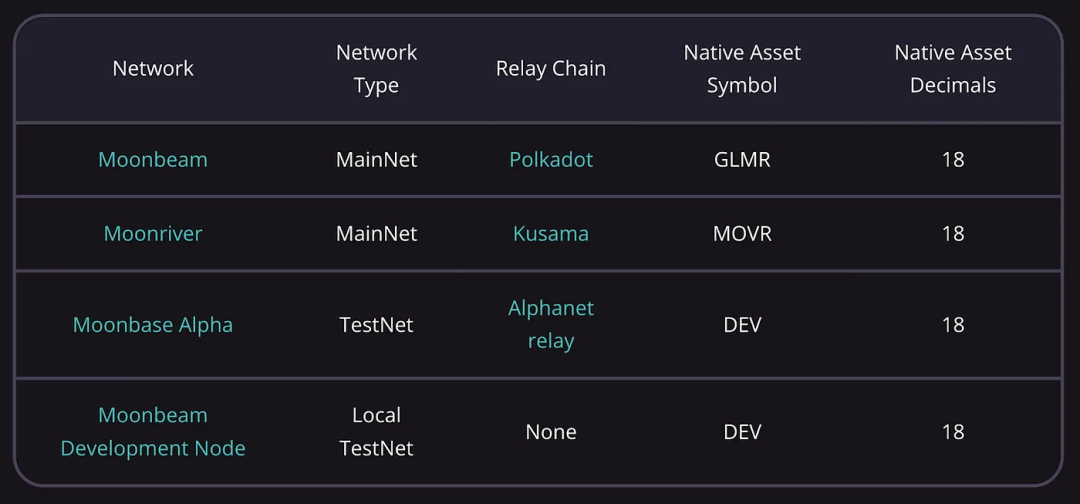Open the Moonbase Alpha link
The image size is (1080, 504).
tap(153, 324)
